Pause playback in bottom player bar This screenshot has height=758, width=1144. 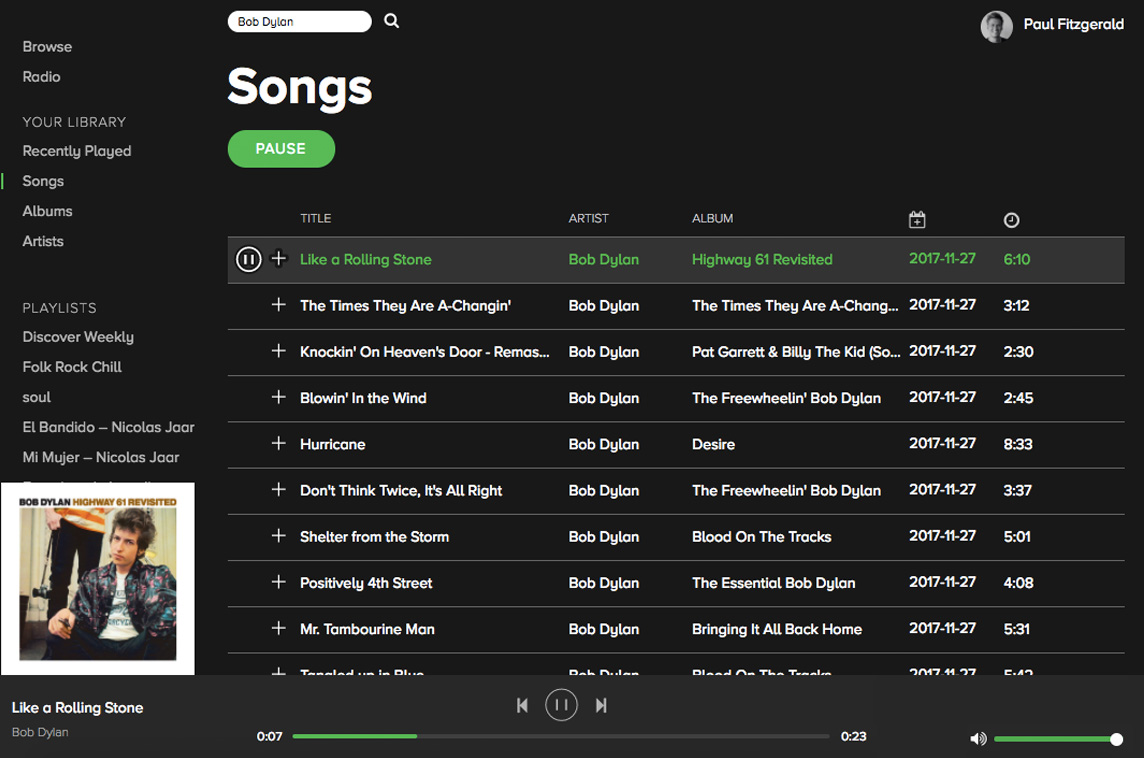[561, 705]
